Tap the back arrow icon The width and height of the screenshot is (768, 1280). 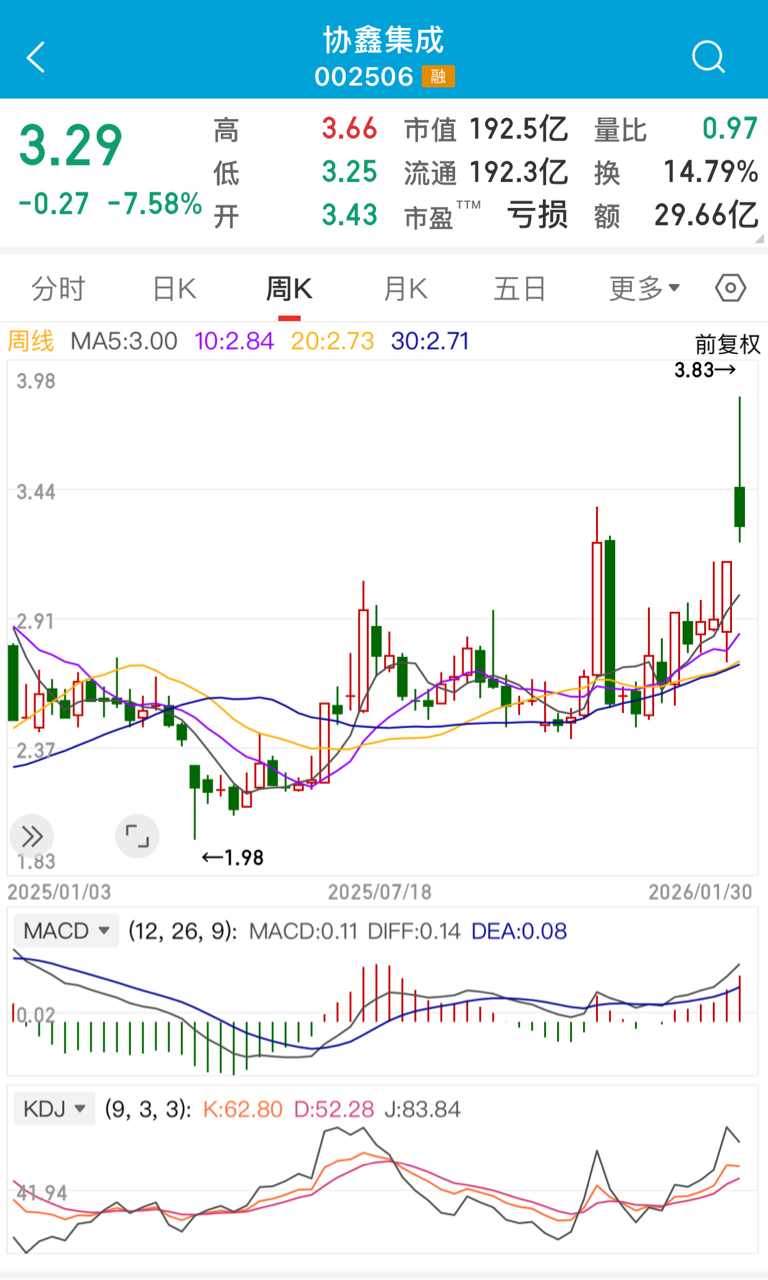36,57
